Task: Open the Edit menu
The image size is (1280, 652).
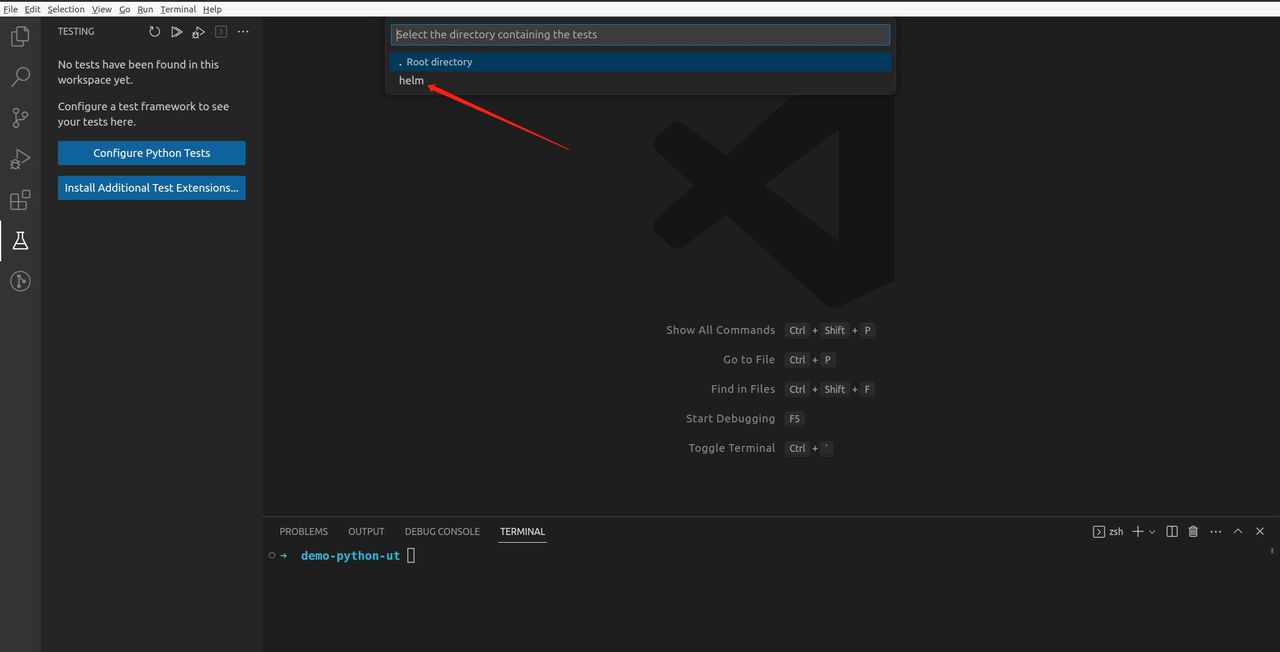Action: point(33,9)
